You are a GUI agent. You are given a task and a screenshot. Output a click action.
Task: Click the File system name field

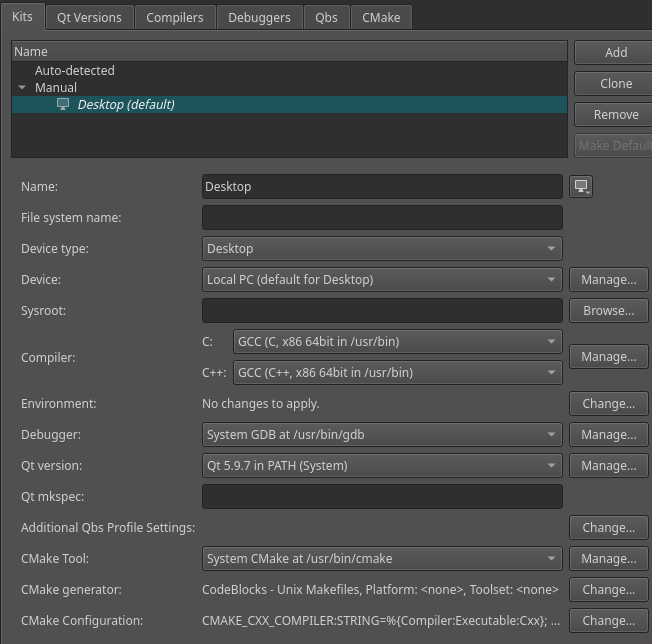pos(382,217)
